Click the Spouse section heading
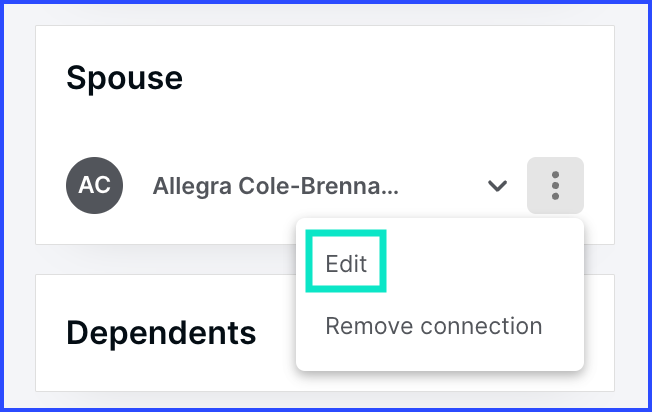Image resolution: width=652 pixels, height=412 pixels. pyautogui.click(x=124, y=78)
